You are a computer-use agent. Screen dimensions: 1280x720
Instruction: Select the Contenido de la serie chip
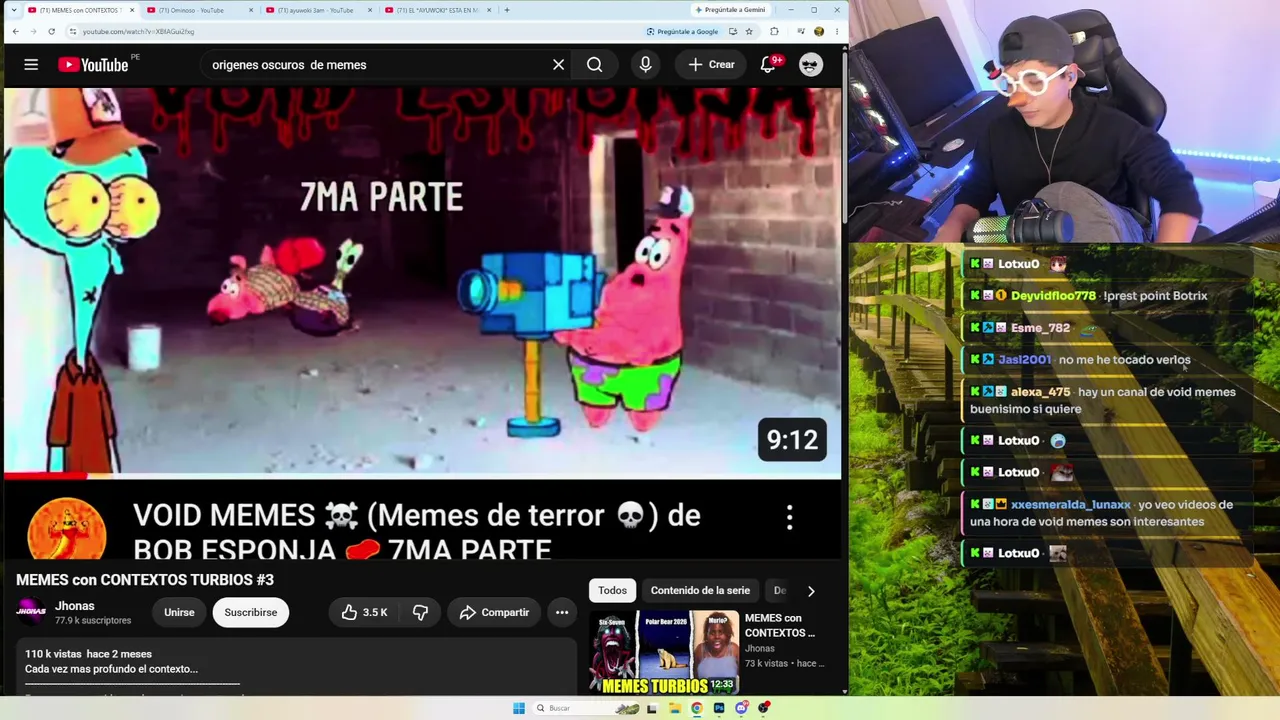[x=700, y=591]
